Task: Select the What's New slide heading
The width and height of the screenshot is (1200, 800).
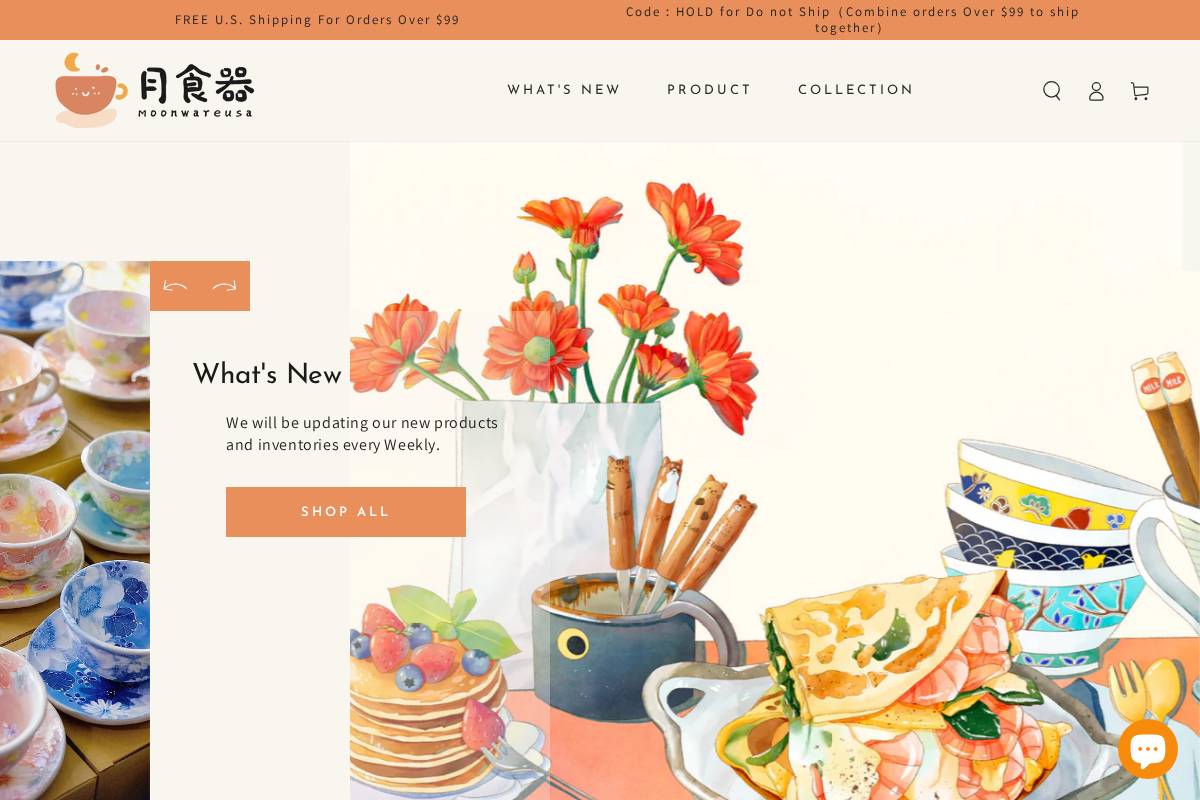Action: (x=267, y=375)
